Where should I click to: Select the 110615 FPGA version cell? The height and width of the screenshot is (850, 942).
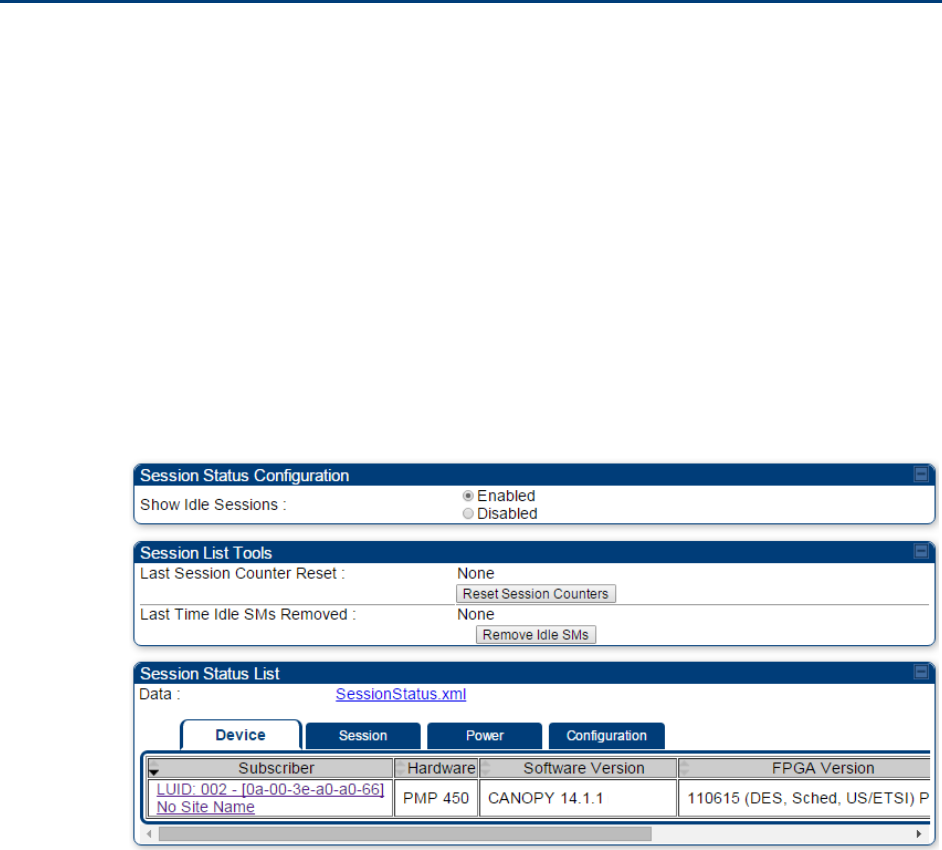tap(805, 798)
